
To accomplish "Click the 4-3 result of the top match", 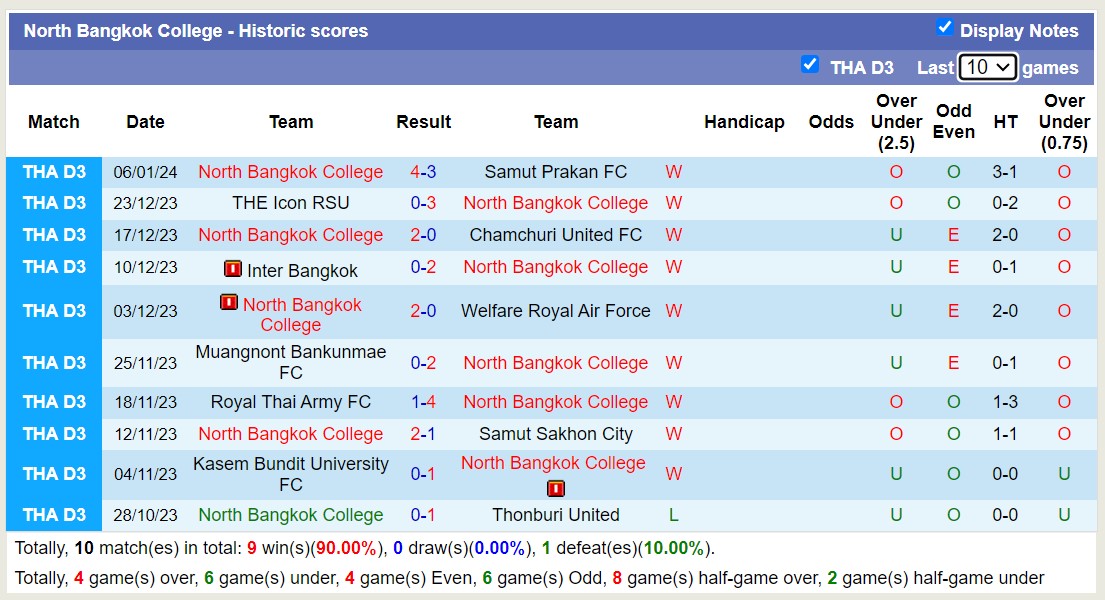I will pyautogui.click(x=424, y=171).
